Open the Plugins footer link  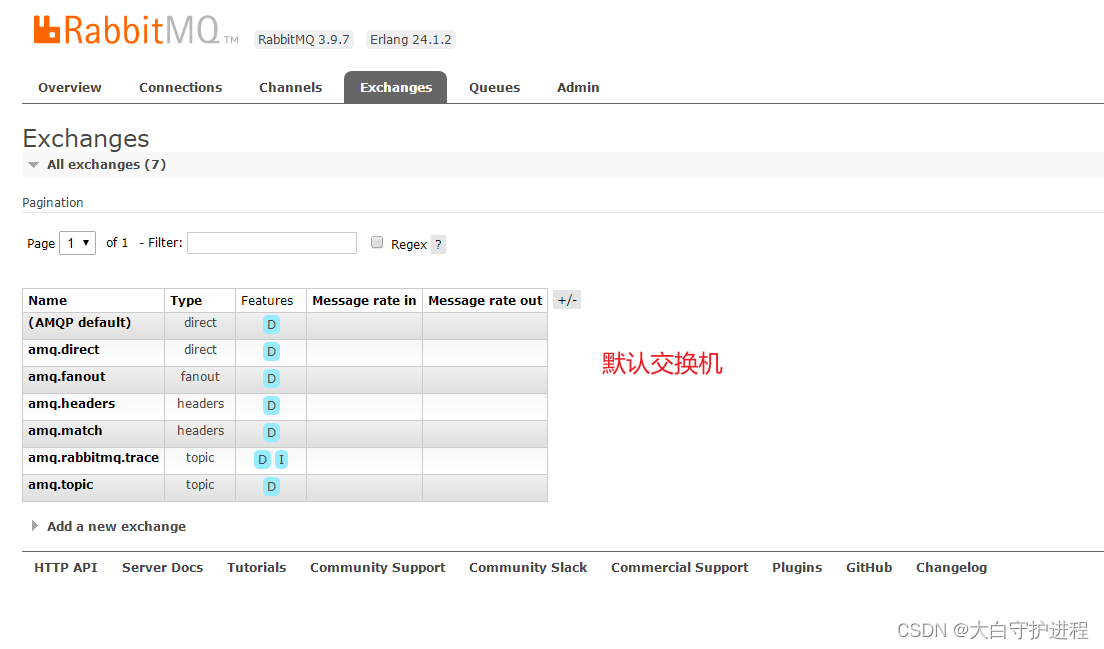tap(797, 567)
